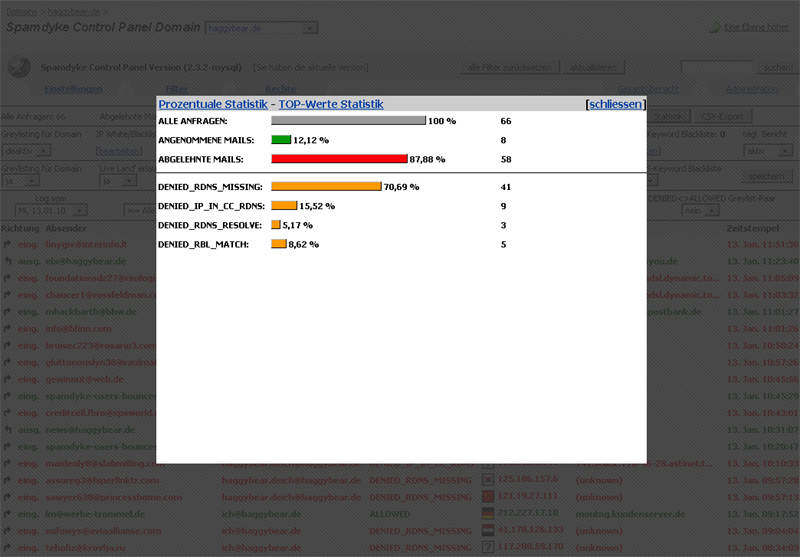
Task: Click the bearbeiten link
Action: click(x=119, y=151)
